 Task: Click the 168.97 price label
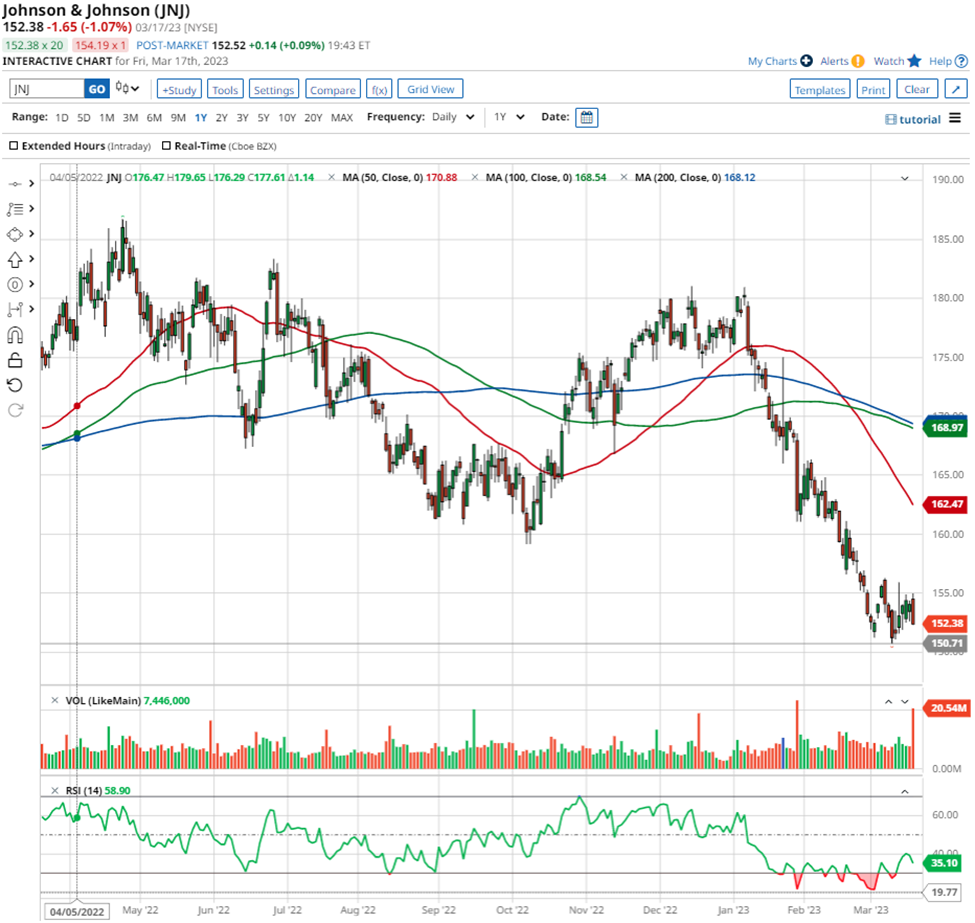click(x=946, y=428)
